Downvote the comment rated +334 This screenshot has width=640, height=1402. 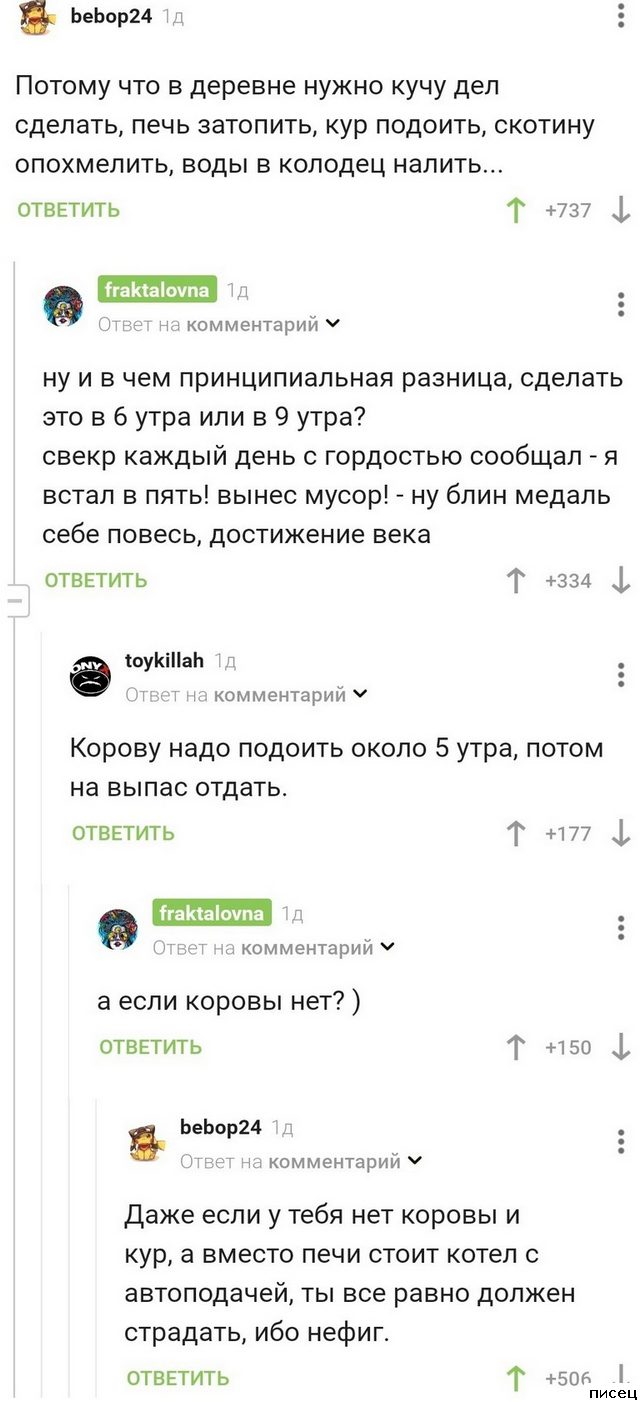[621, 580]
